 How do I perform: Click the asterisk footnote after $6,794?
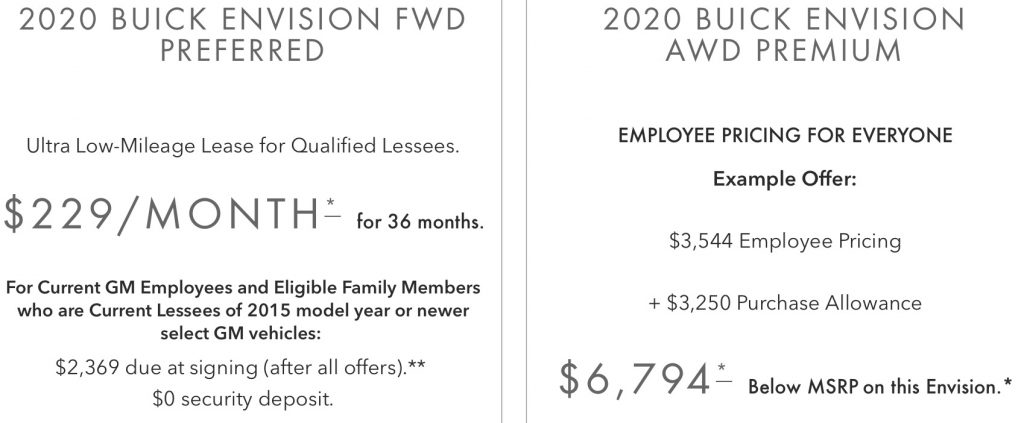click(x=723, y=372)
